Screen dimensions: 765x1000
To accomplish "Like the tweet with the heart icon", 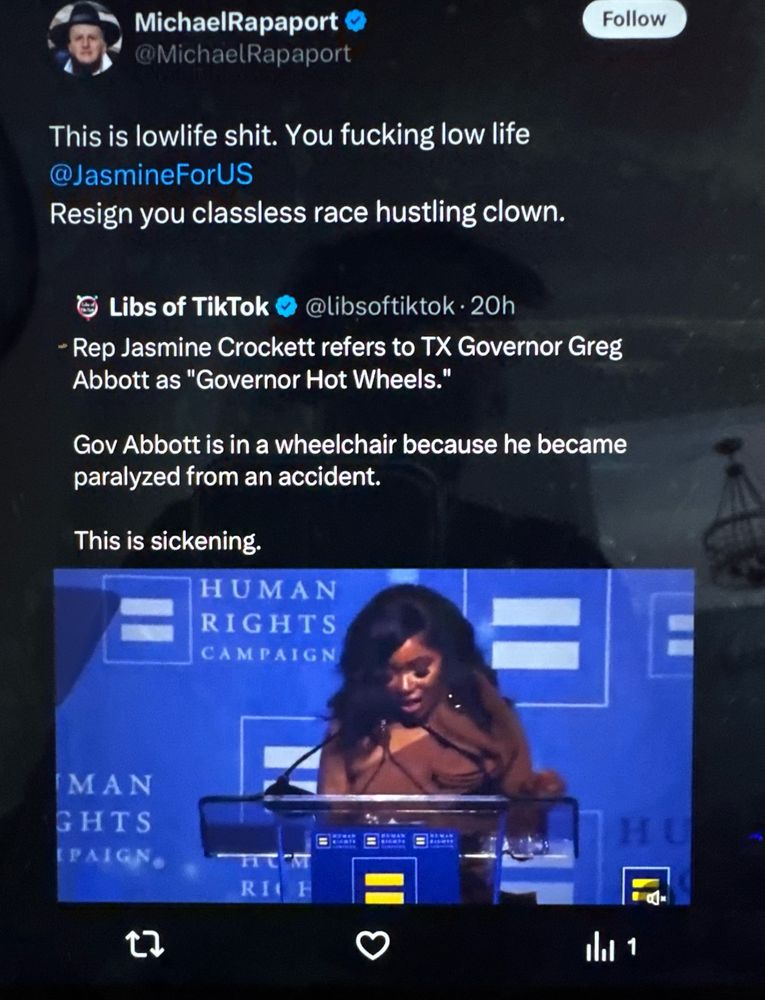I will [x=372, y=945].
